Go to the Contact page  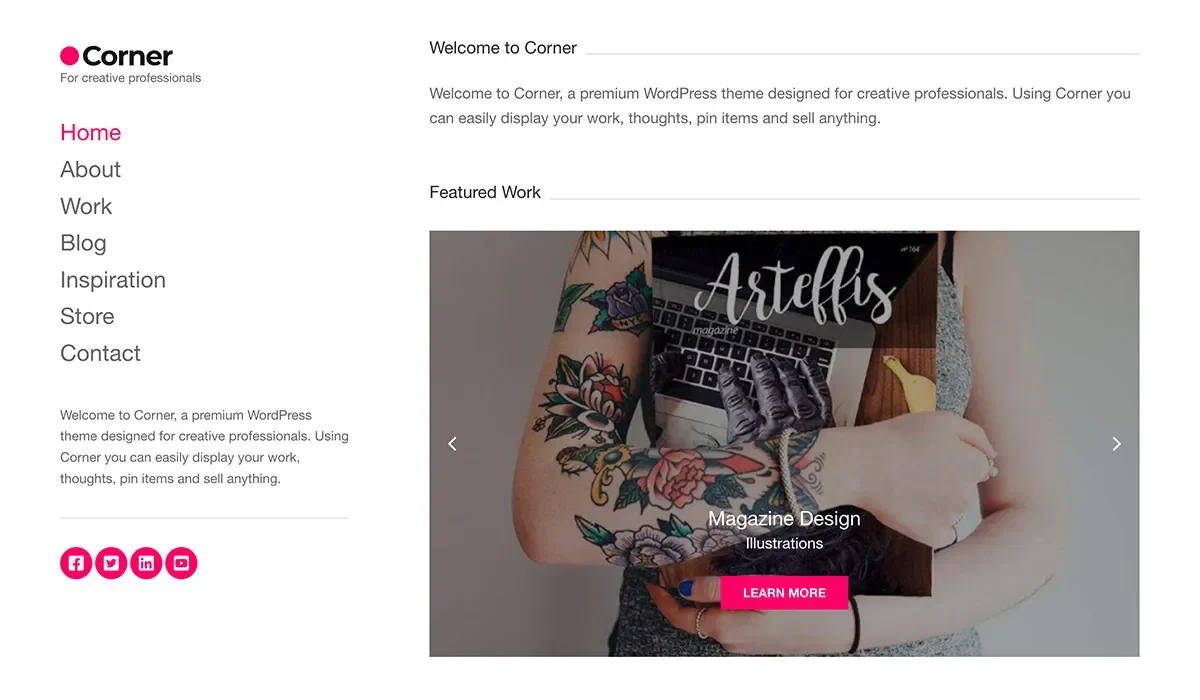(100, 353)
